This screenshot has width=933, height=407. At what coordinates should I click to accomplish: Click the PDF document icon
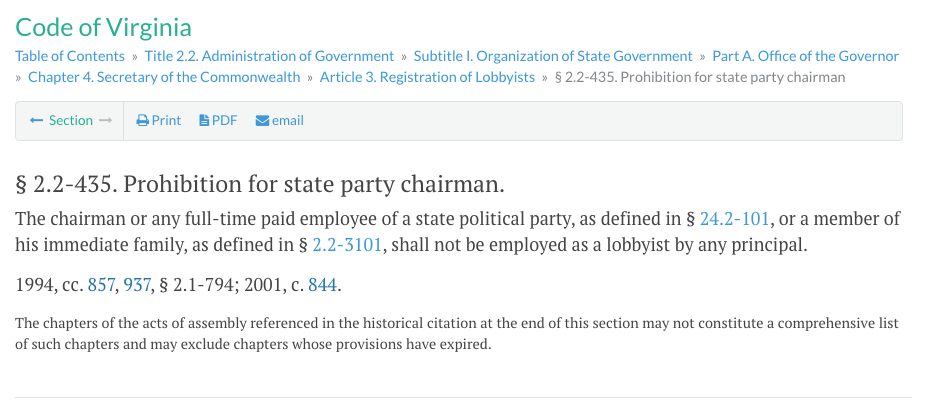click(204, 121)
